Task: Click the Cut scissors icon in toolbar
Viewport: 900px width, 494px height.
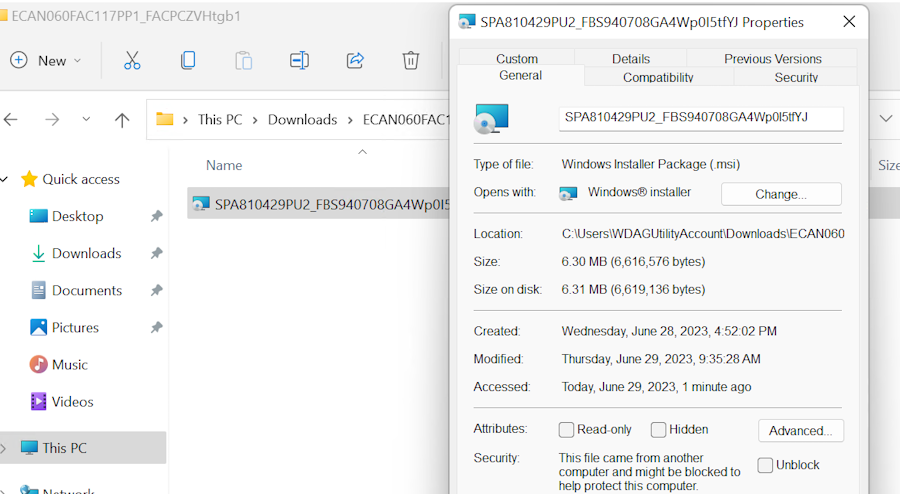Action: pyautogui.click(x=132, y=60)
